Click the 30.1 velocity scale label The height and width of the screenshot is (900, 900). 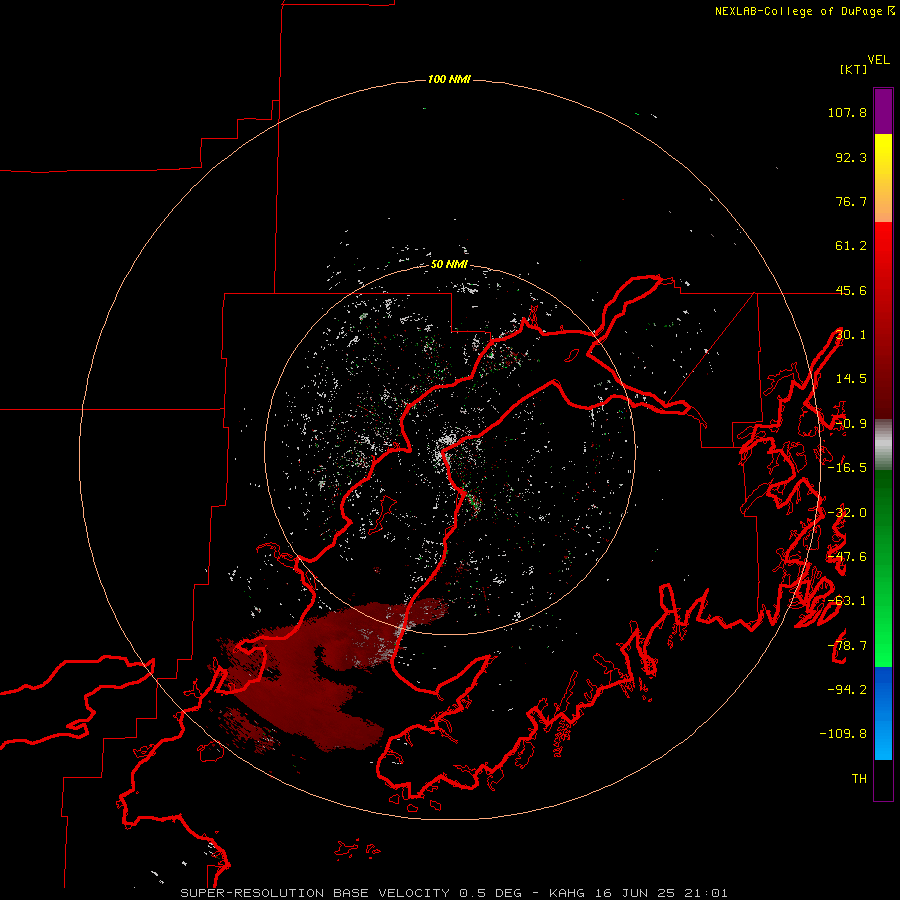pyautogui.click(x=851, y=335)
